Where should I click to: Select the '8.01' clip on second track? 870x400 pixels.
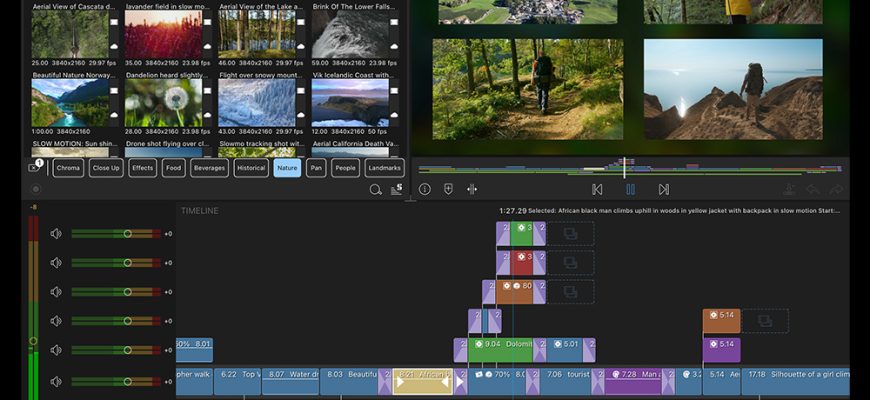tap(194, 350)
